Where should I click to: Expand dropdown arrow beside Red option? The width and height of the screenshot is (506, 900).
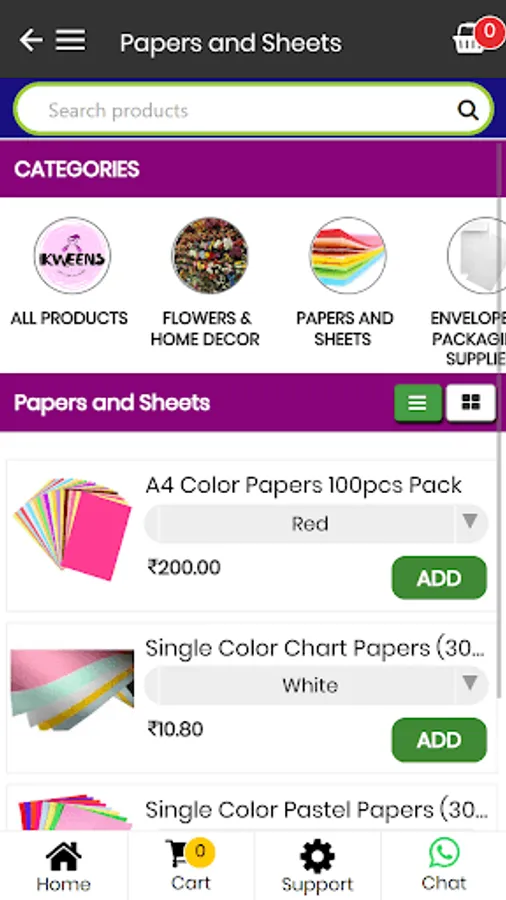470,521
